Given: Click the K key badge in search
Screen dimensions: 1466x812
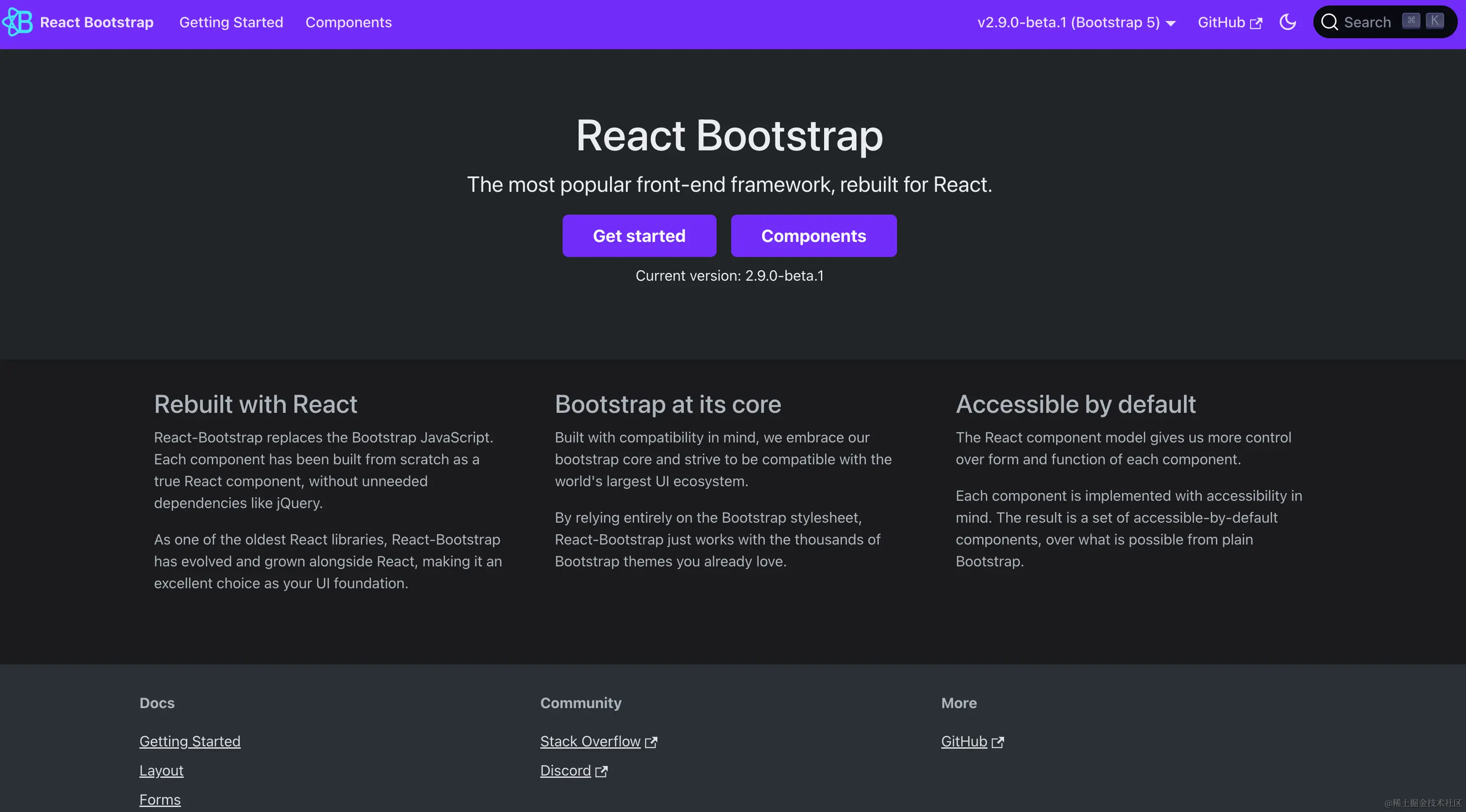Looking at the screenshot, I should [x=1434, y=21].
